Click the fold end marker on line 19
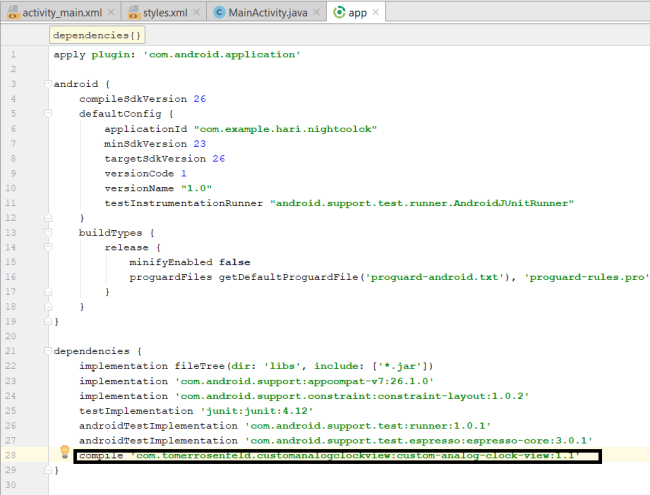This screenshot has height=495, width=650. 48,322
